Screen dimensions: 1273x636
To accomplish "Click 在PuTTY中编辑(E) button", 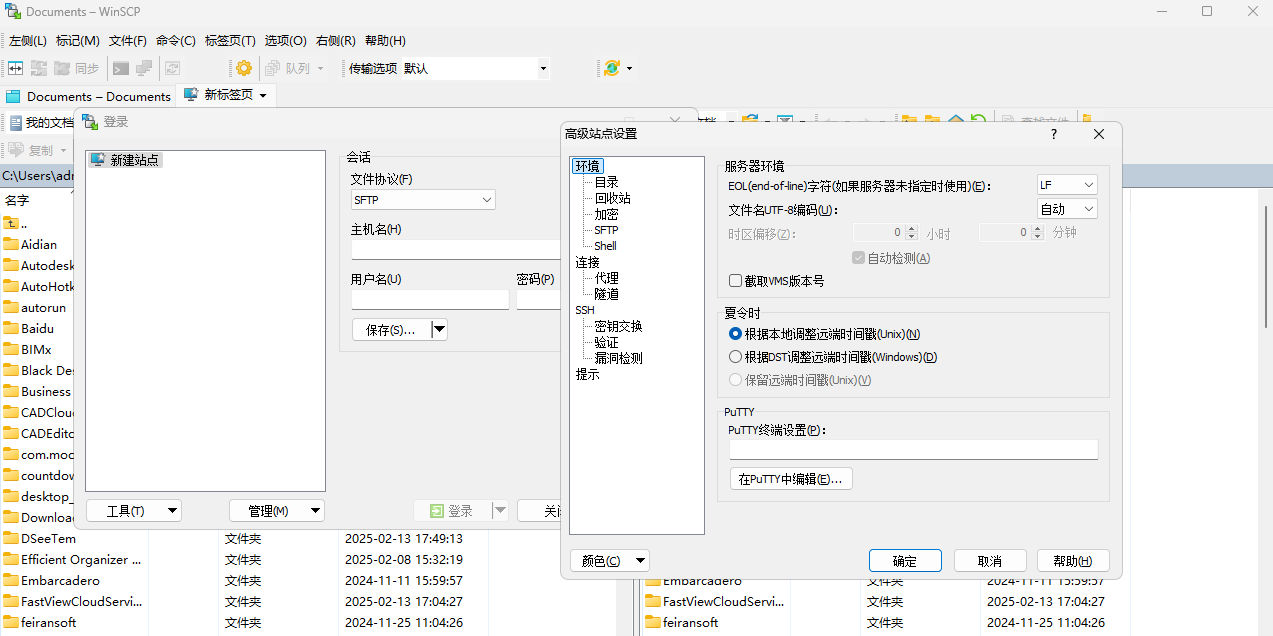I will [x=790, y=478].
